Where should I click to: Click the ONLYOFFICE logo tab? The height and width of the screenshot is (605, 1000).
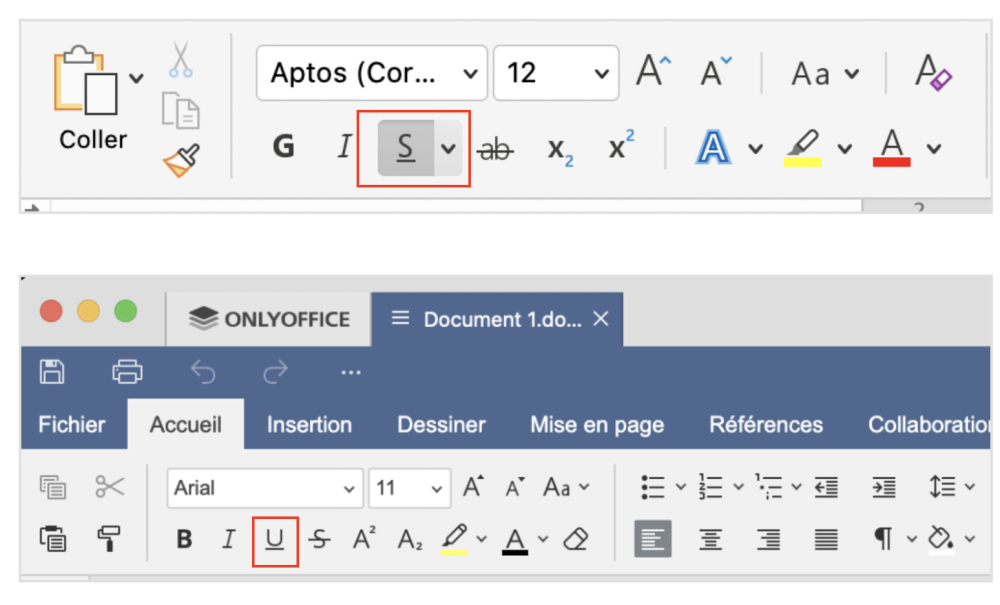tap(269, 319)
